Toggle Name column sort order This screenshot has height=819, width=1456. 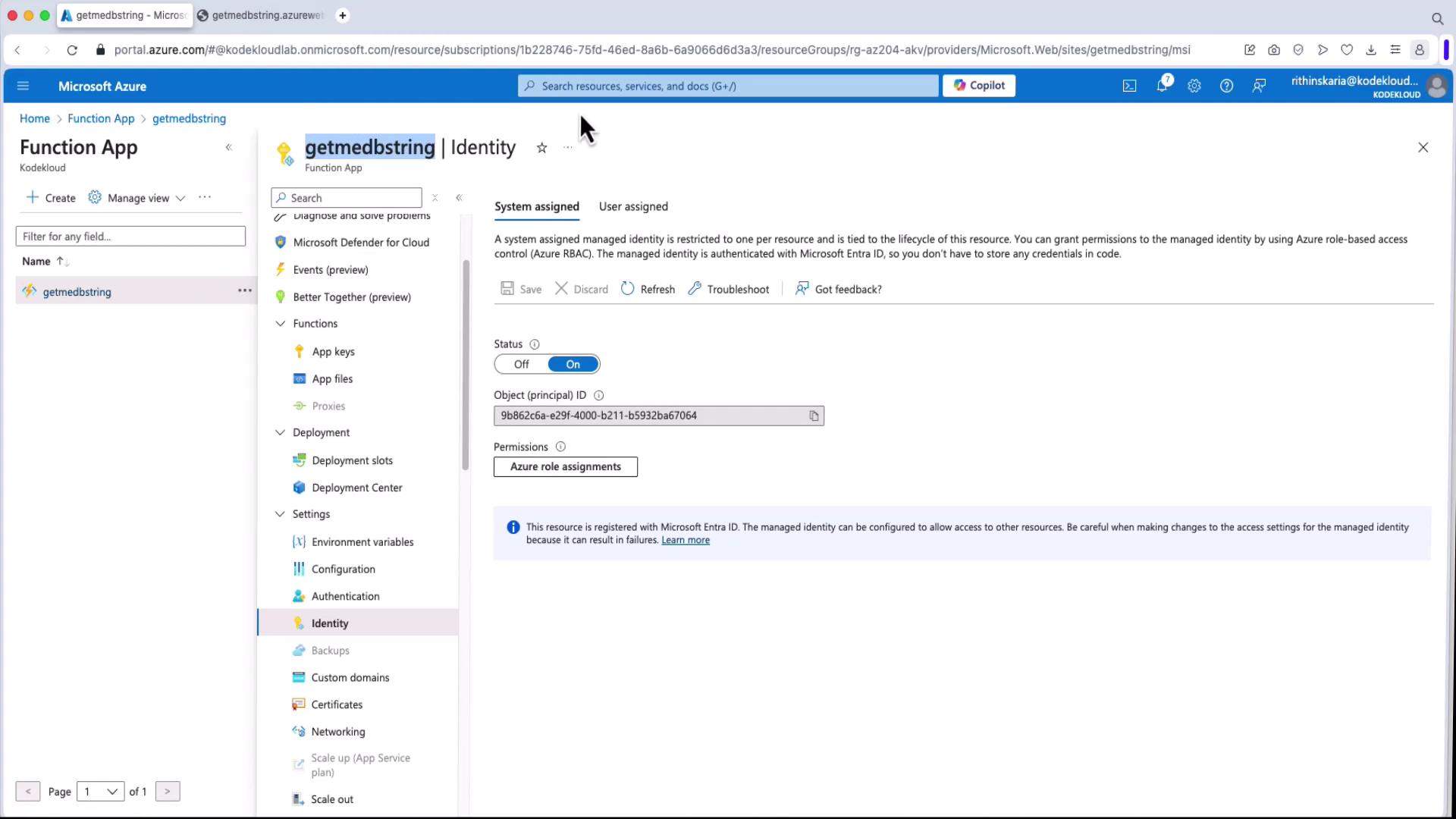pyautogui.click(x=62, y=261)
